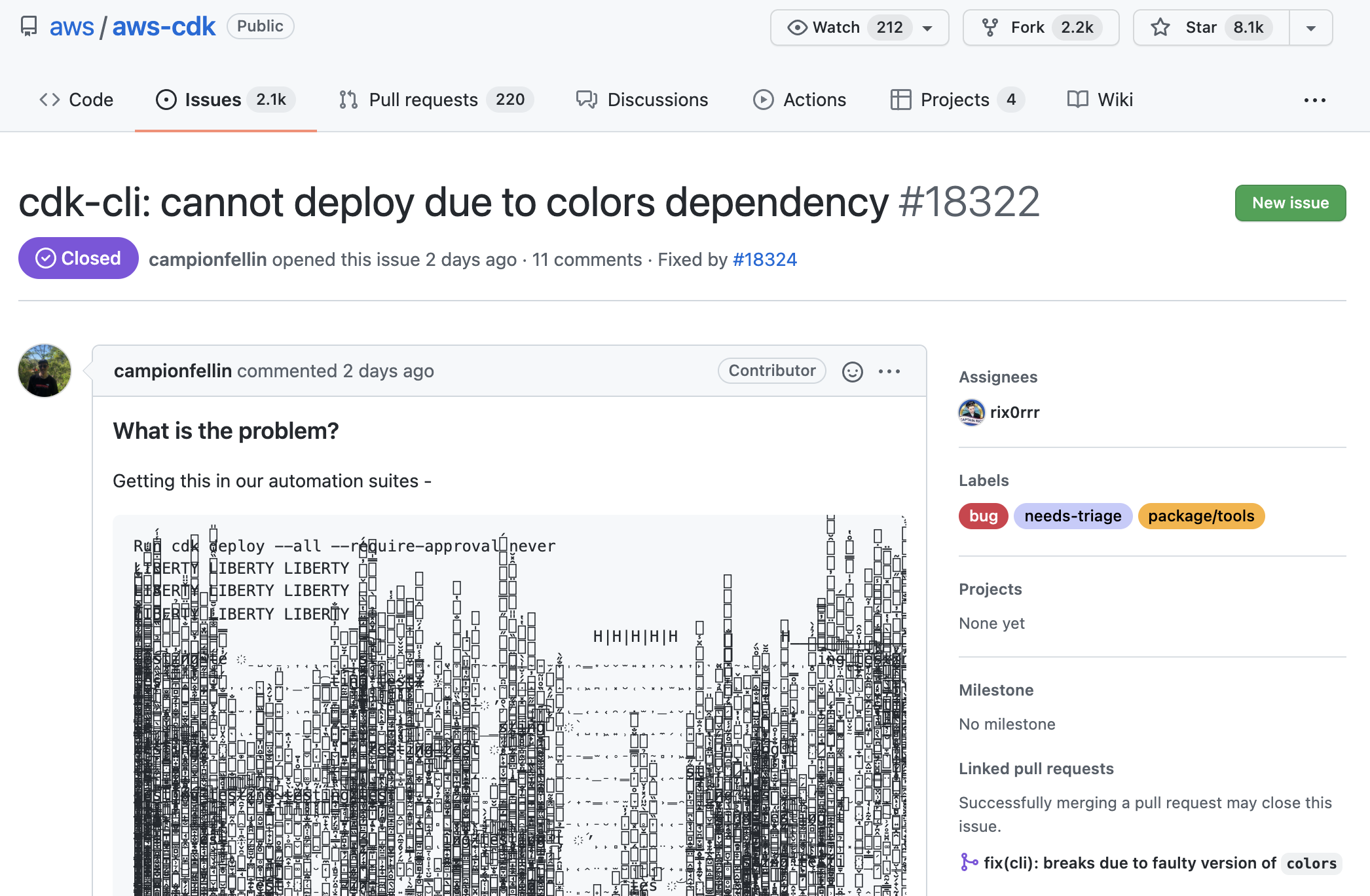Screen dimensions: 1370x896
Task: Click the linked pull request merge icon
Action: pos(969,863)
